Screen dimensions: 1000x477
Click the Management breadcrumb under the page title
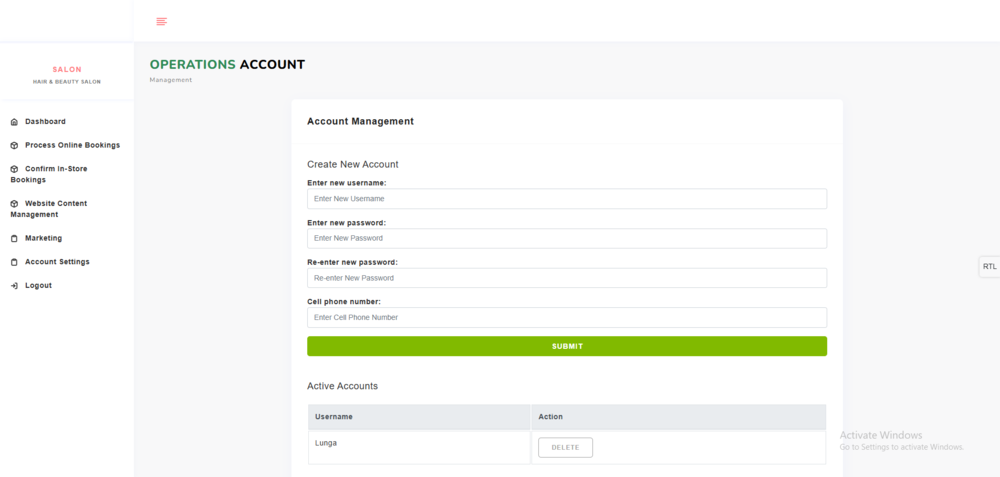click(171, 80)
